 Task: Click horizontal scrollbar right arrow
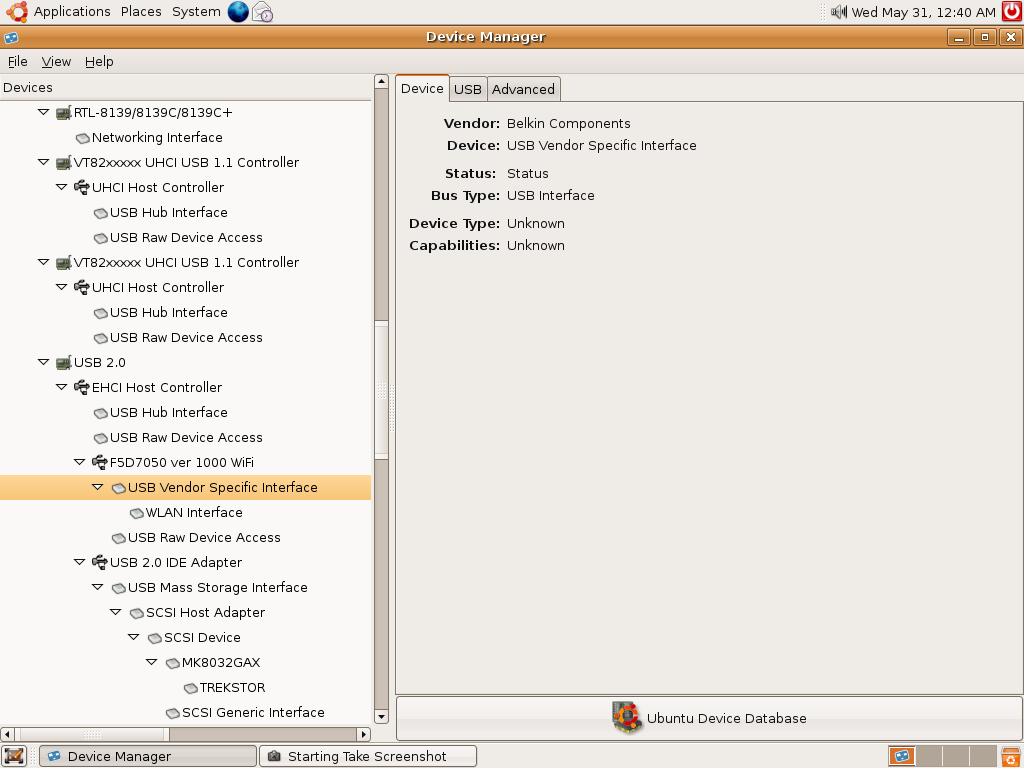364,734
